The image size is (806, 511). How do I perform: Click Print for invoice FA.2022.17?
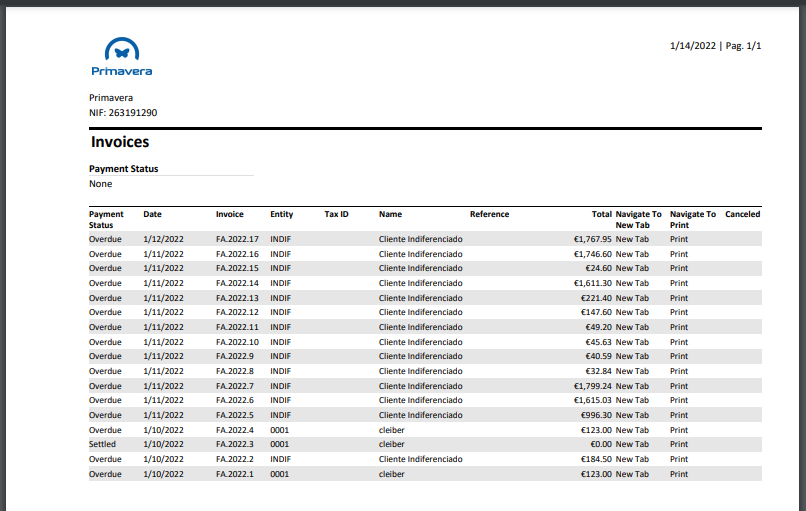679,239
